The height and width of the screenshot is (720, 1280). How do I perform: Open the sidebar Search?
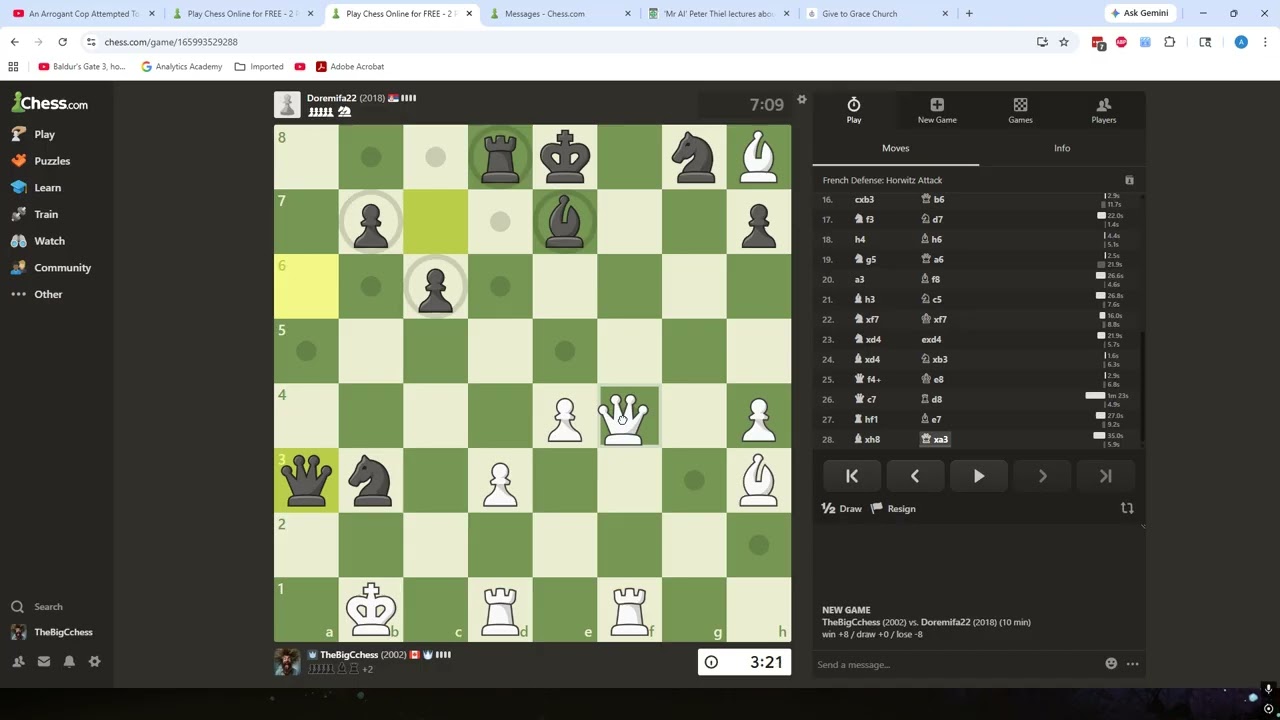click(37, 607)
